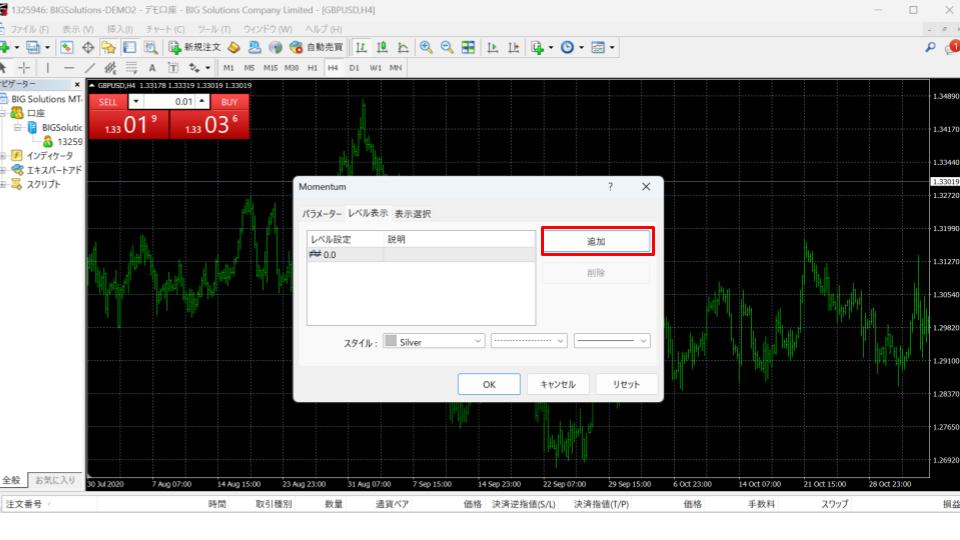Select the text 'A' drawing tool
This screenshot has height=540, width=960.
pyautogui.click(x=152, y=67)
